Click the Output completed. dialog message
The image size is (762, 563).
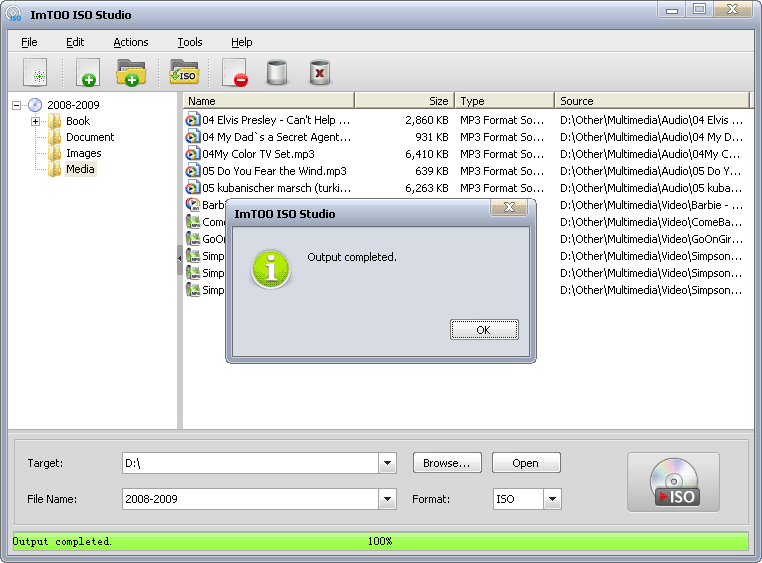point(352,257)
